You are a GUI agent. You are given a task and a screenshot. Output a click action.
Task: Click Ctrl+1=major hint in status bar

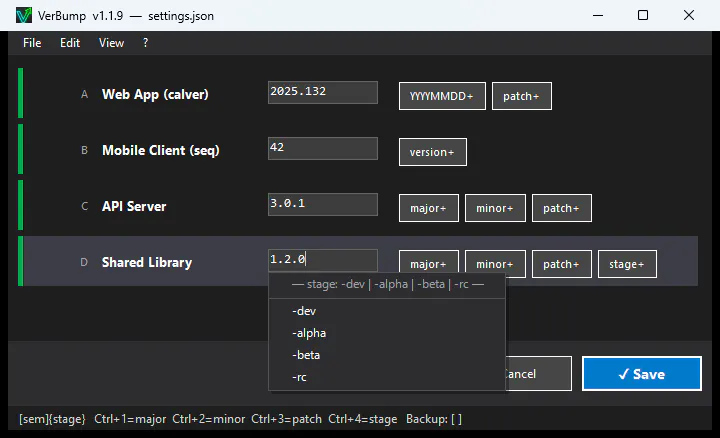(130, 419)
